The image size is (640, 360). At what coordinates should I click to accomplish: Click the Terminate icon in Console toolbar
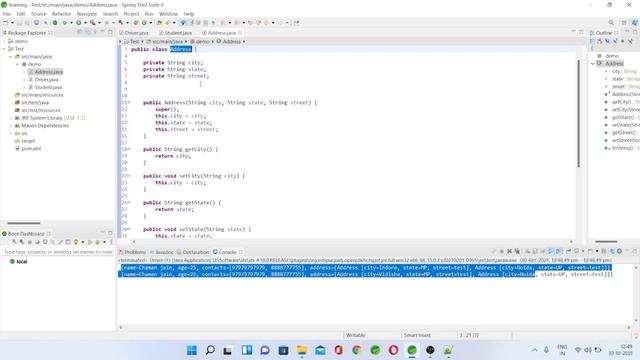click(502, 251)
